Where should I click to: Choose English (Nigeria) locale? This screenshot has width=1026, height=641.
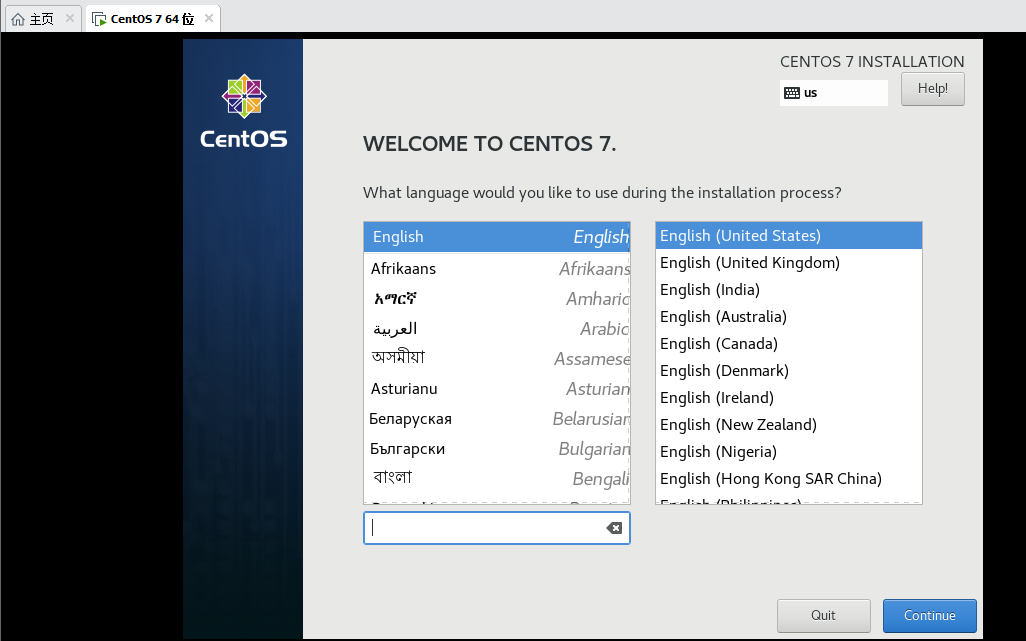click(788, 452)
